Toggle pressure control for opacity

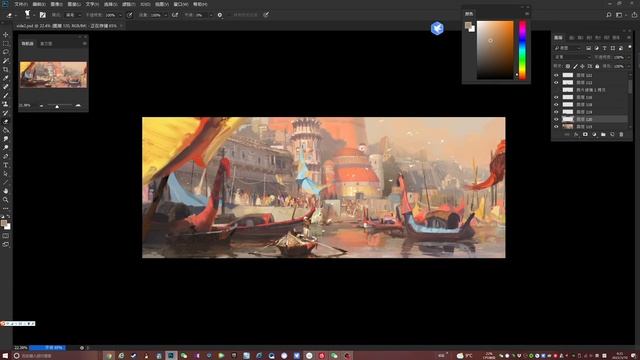point(129,15)
